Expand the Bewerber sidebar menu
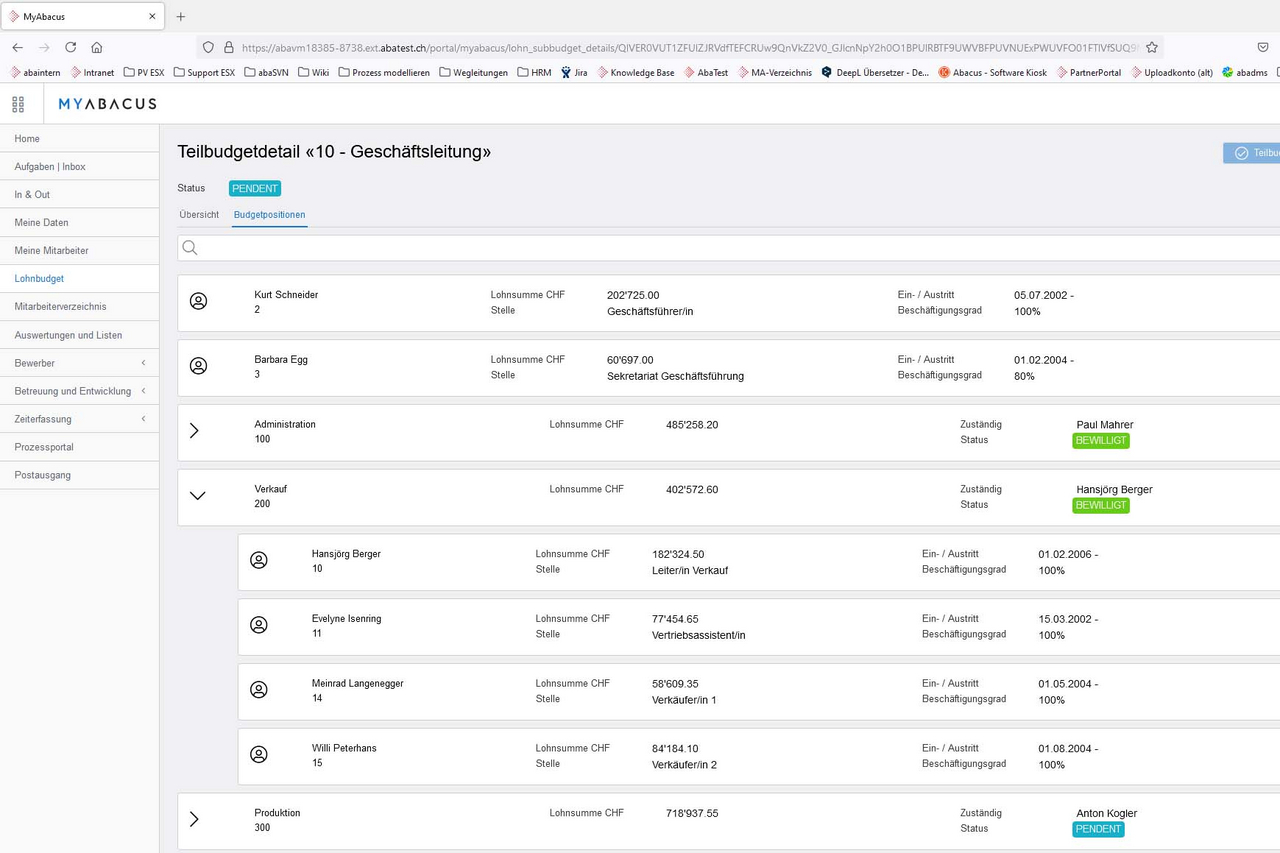Screen dimensions: 1280x853 click(x=143, y=363)
